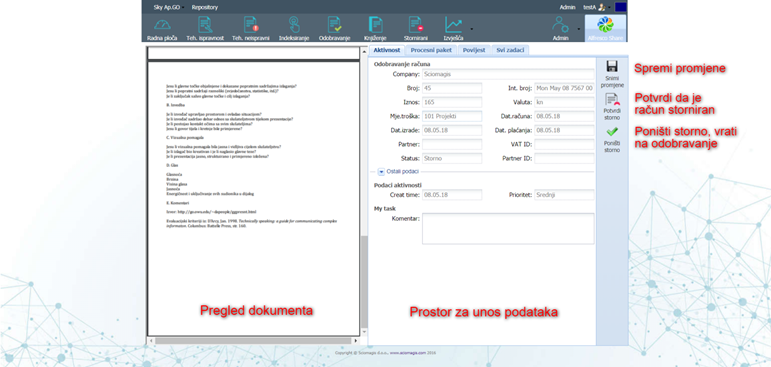Open Teh. ispravnost toolbar icon
The width and height of the screenshot is (771, 367).
(x=205, y=29)
